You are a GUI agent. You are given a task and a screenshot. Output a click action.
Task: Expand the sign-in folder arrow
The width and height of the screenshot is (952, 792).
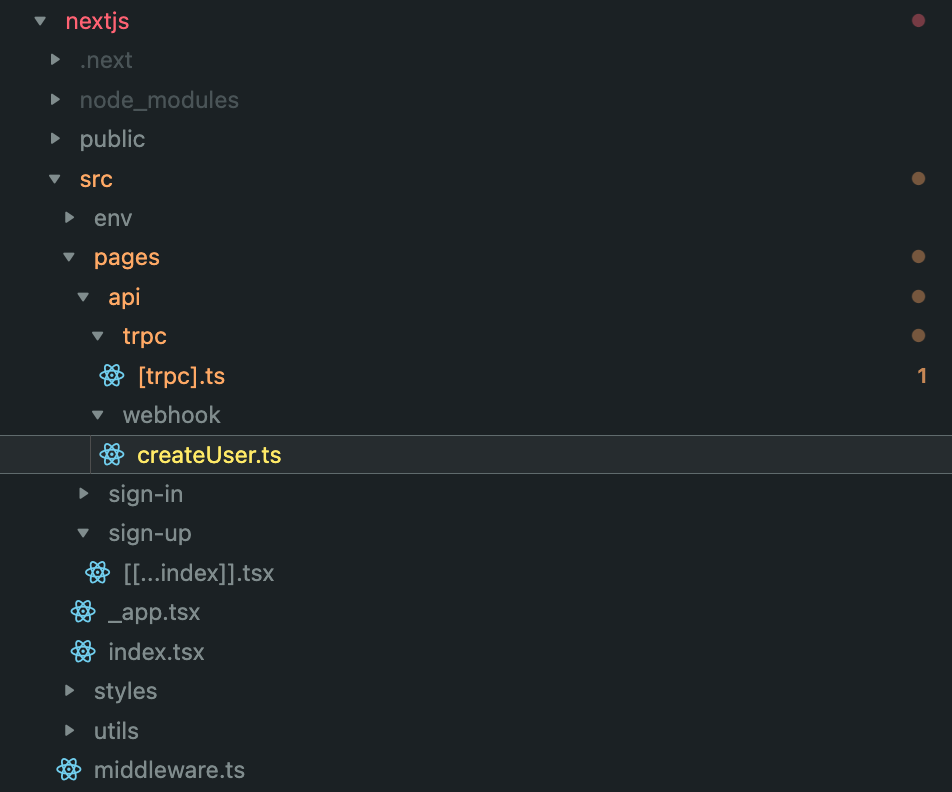84,494
